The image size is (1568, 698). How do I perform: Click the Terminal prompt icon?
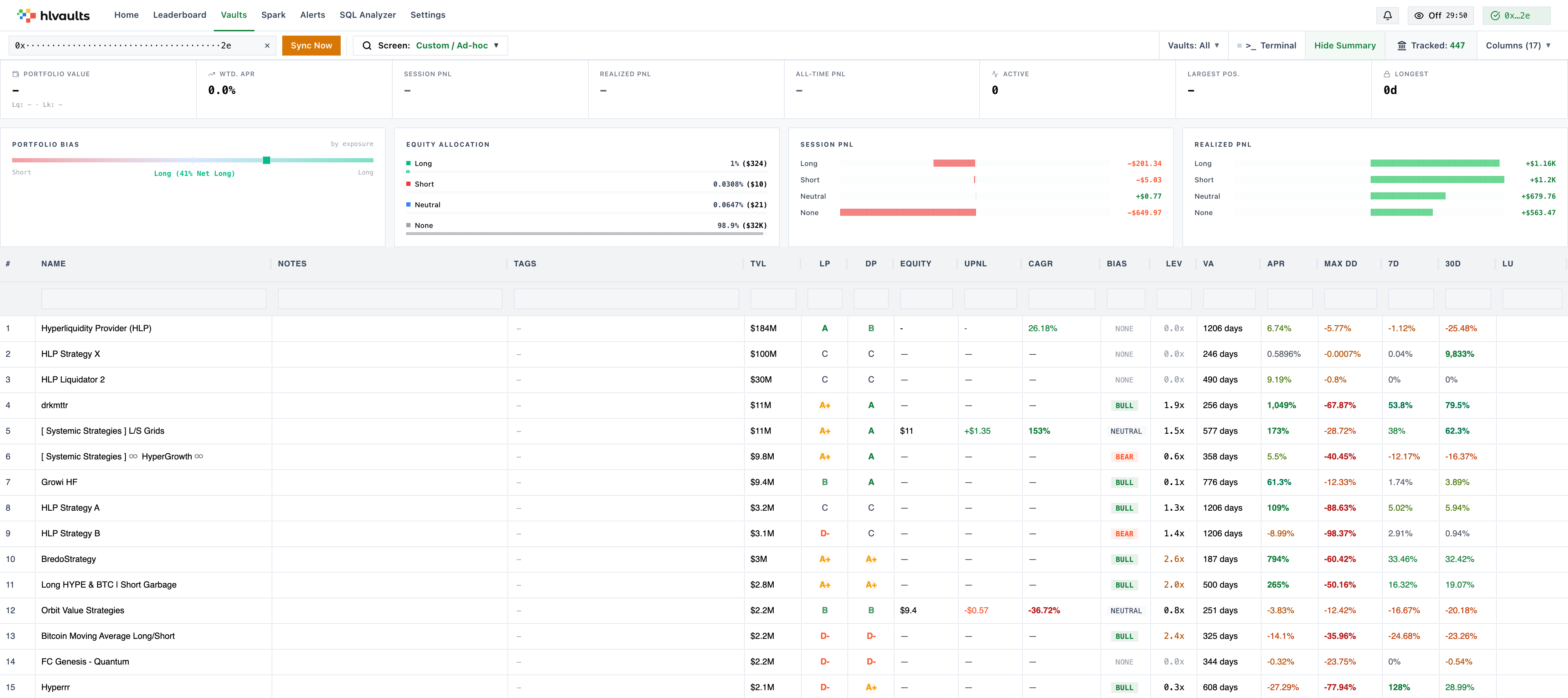[x=1250, y=46]
